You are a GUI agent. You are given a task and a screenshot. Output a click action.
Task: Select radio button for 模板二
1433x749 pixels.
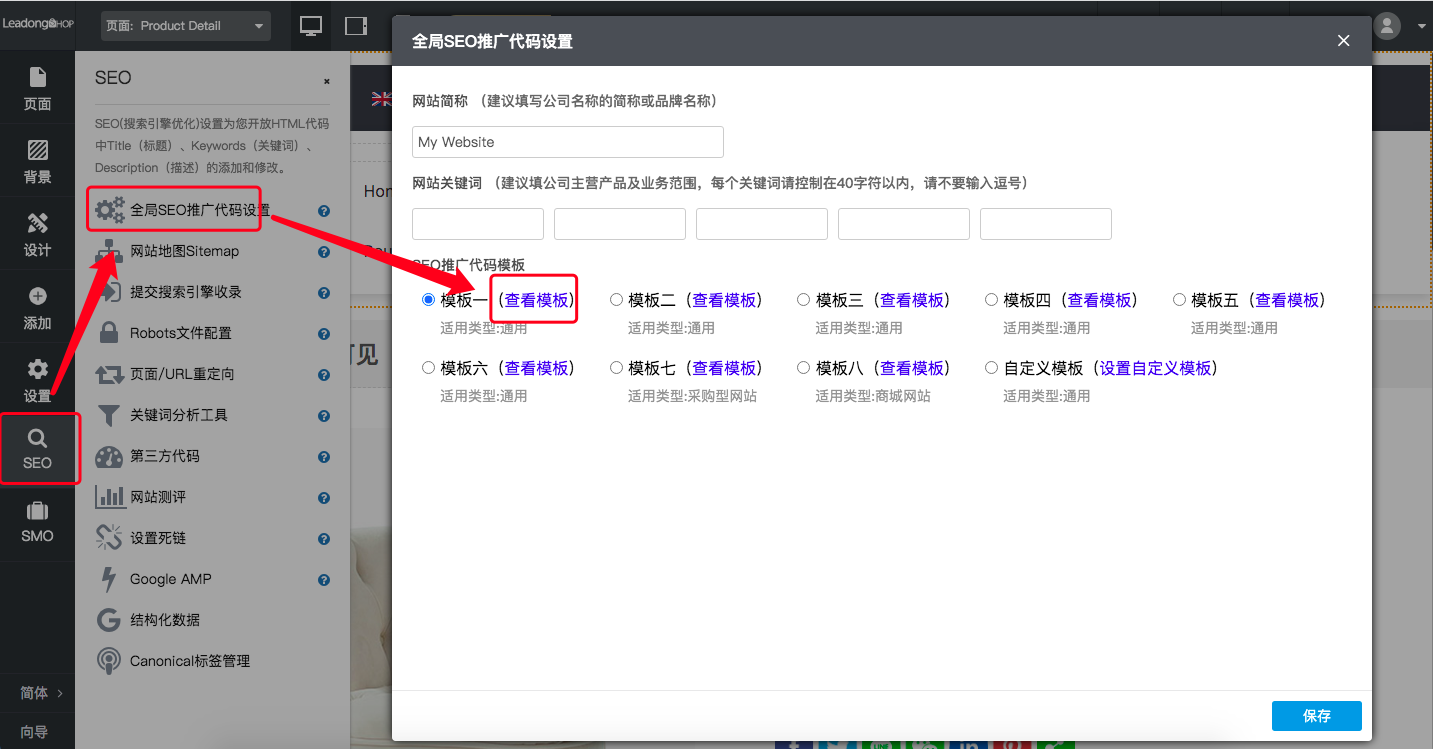tap(616, 298)
